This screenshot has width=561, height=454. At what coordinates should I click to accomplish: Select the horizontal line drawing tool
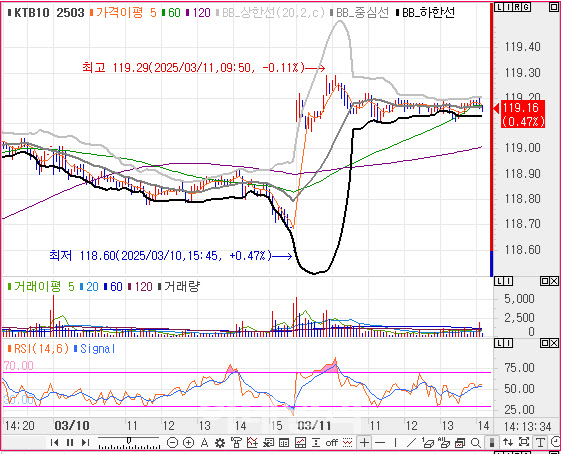pos(380,443)
